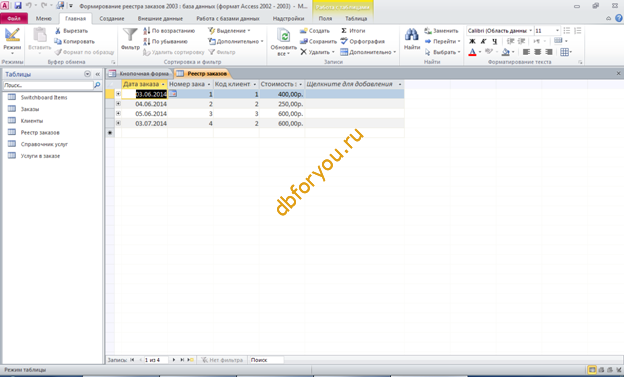Go to the first record navigation button

pos(132,360)
